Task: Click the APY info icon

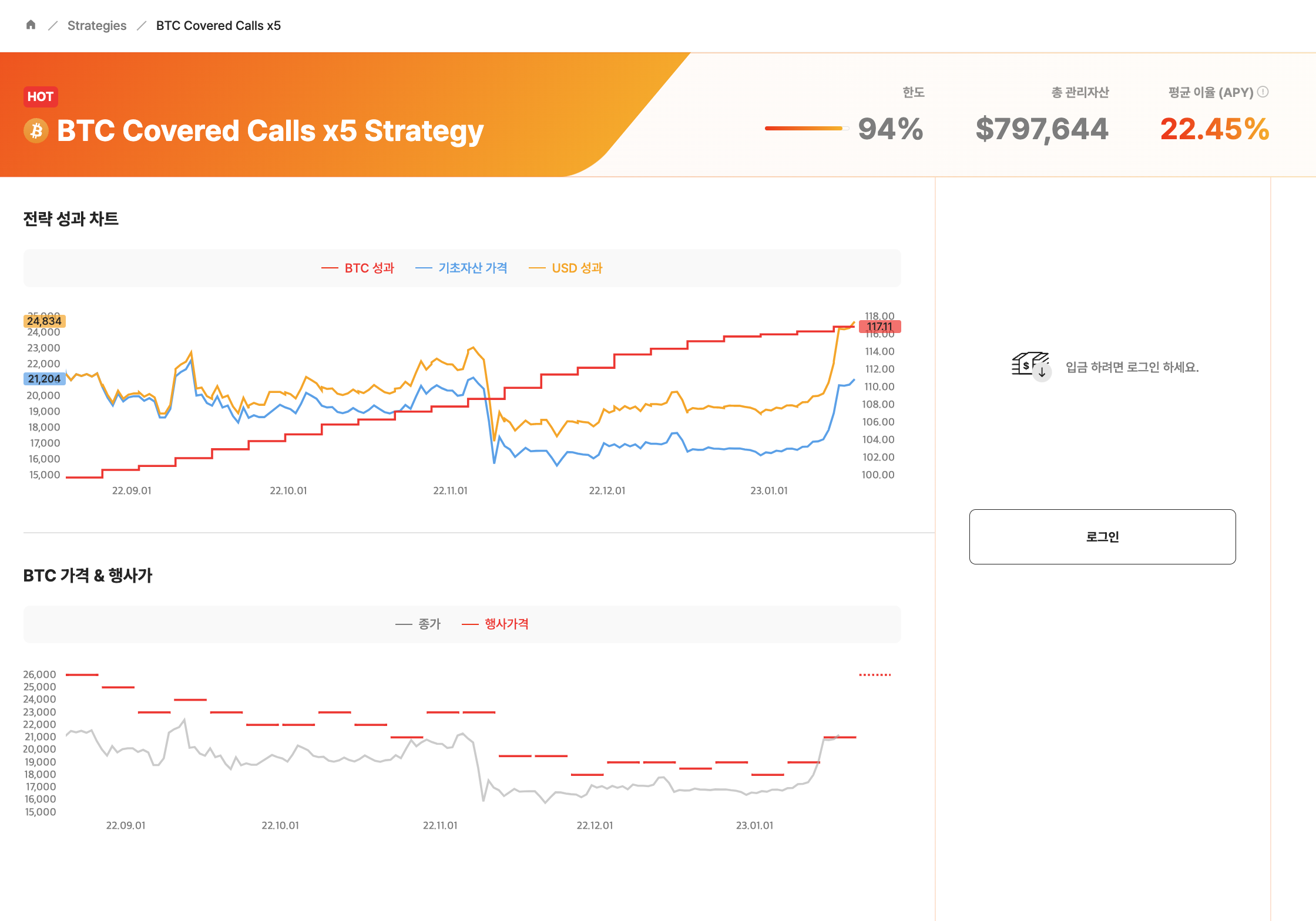Action: click(x=1263, y=92)
